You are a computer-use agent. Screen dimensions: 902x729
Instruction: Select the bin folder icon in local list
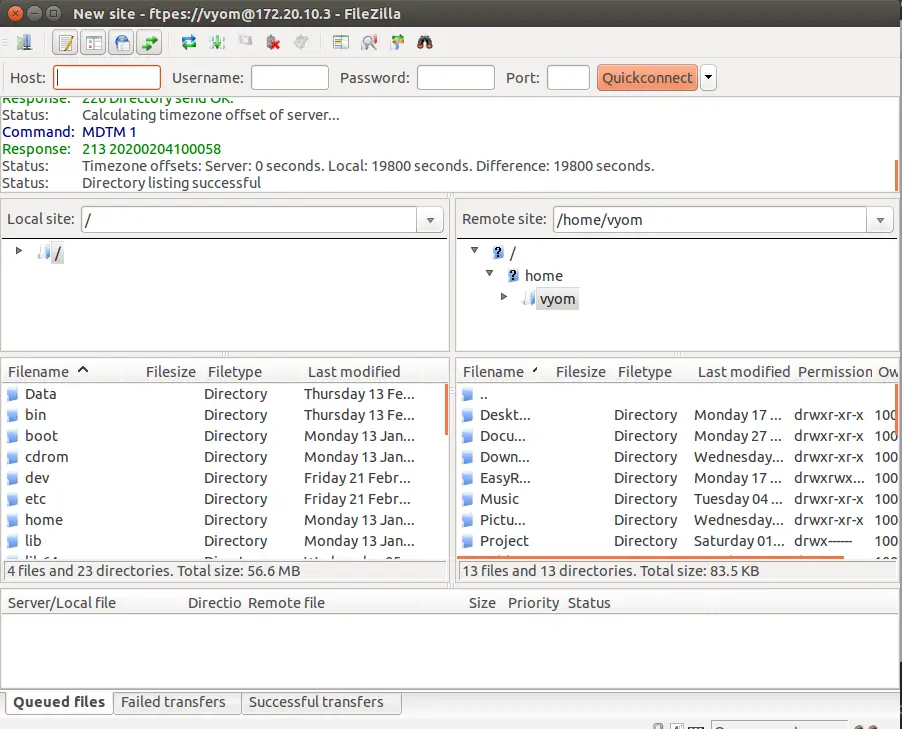[x=13, y=415]
